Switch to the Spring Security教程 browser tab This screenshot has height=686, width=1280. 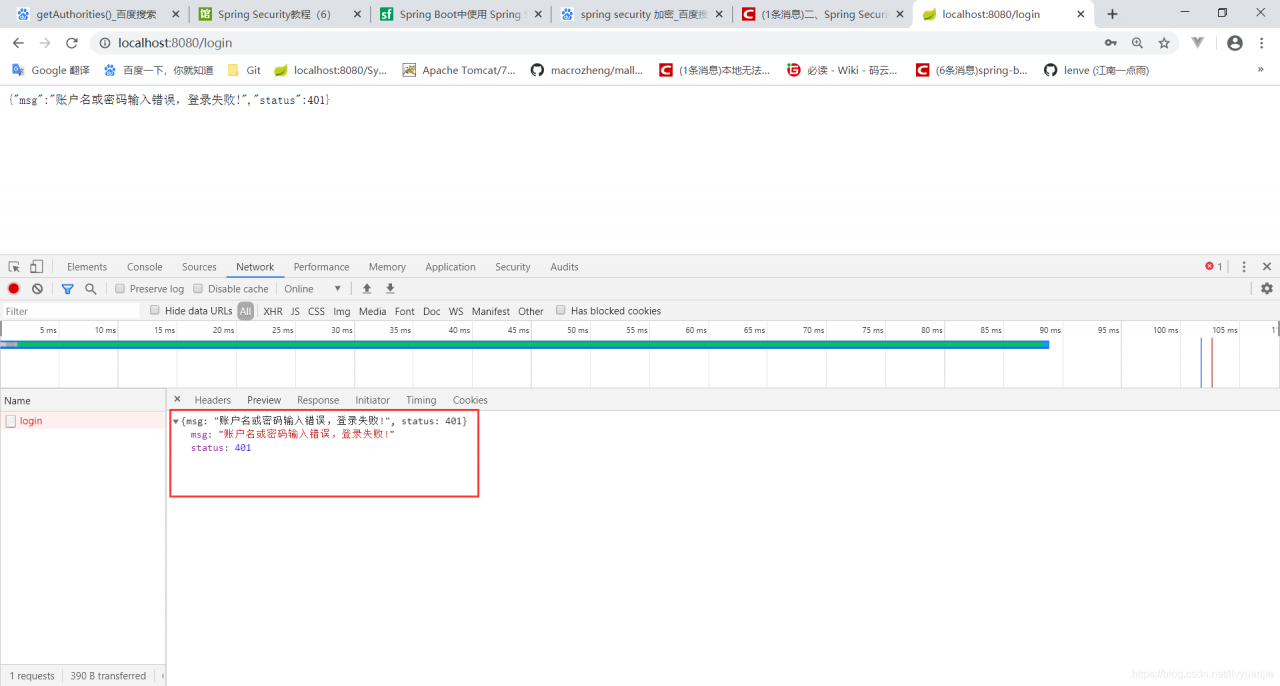click(279, 14)
